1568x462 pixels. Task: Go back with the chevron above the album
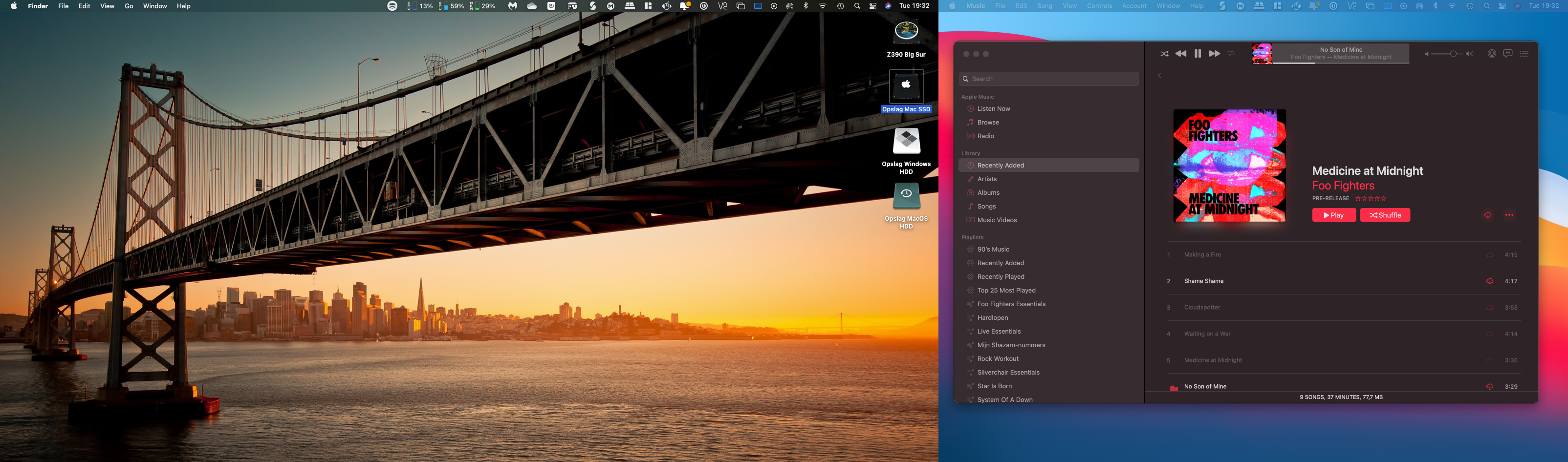coord(1159,75)
